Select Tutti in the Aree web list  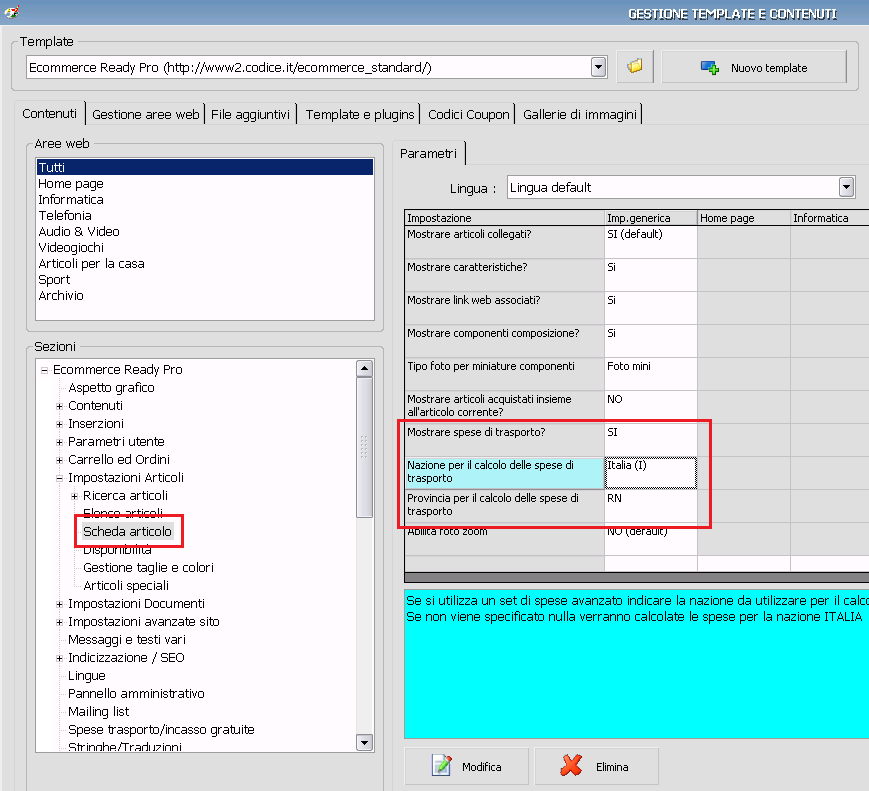tap(205, 167)
